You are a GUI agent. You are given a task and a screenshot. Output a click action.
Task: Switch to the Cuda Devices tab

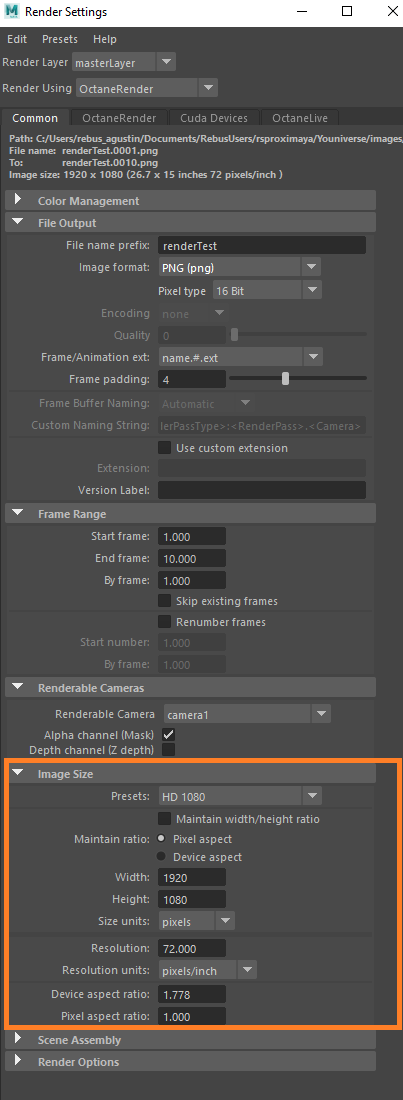coord(213,118)
